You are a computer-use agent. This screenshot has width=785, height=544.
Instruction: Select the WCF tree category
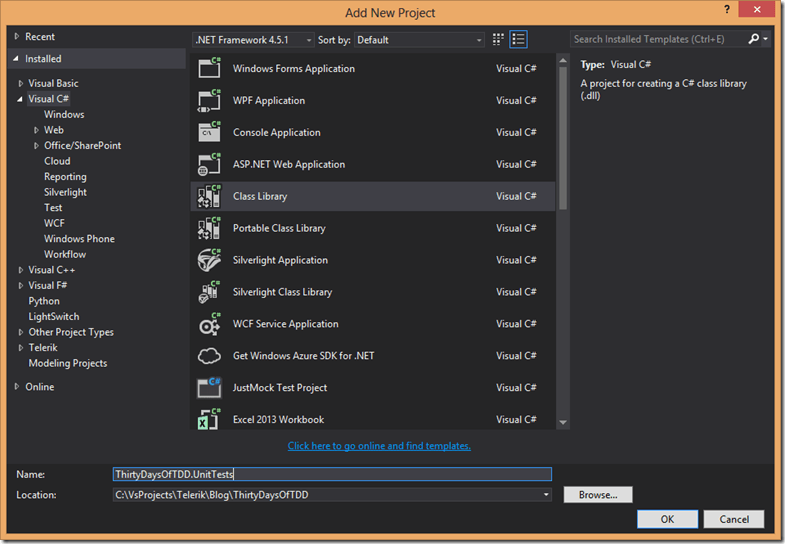pyautogui.click(x=54, y=223)
